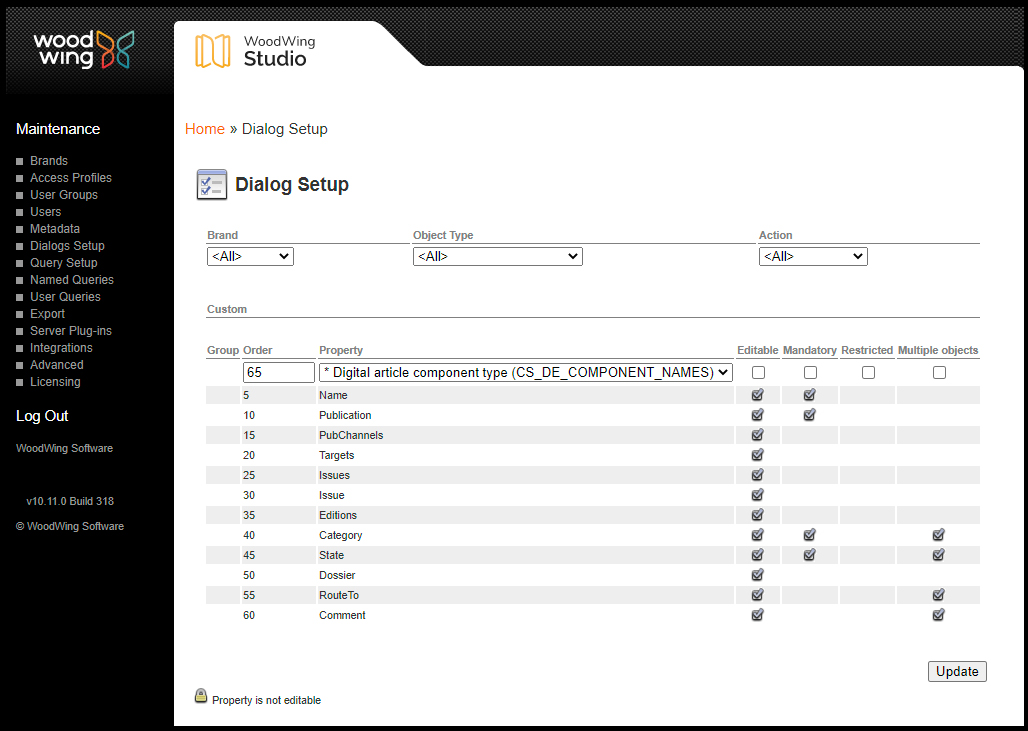Viewport: 1028px width, 731px height.
Task: Click the padlock icon in the legend
Action: tap(201, 696)
